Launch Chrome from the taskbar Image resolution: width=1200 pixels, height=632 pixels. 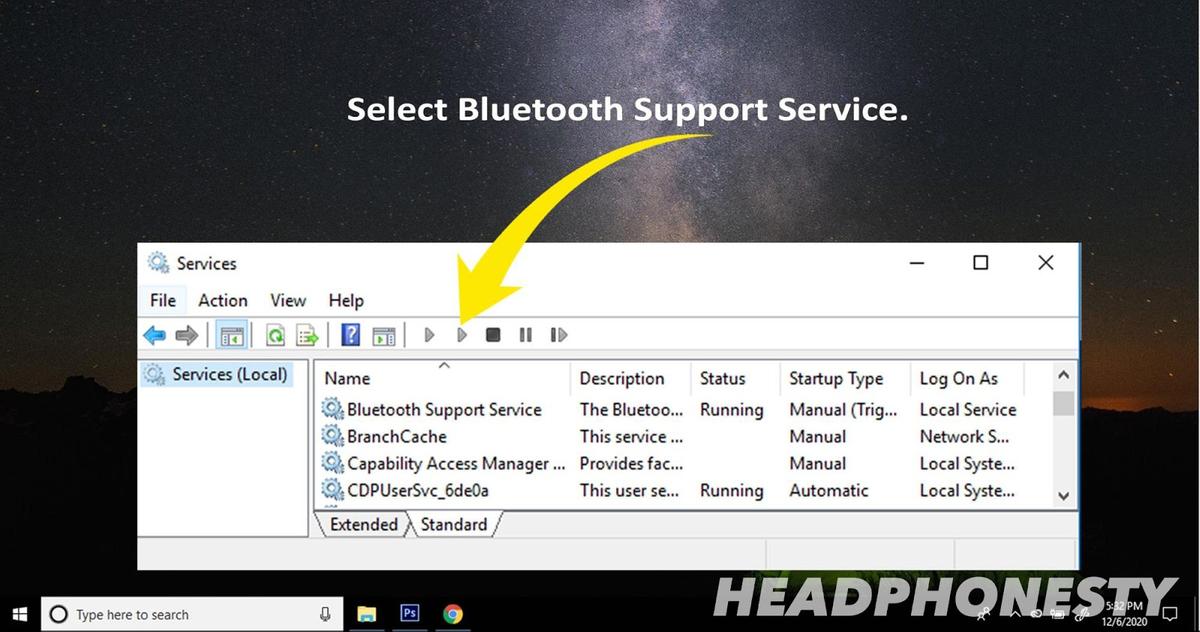pos(453,614)
